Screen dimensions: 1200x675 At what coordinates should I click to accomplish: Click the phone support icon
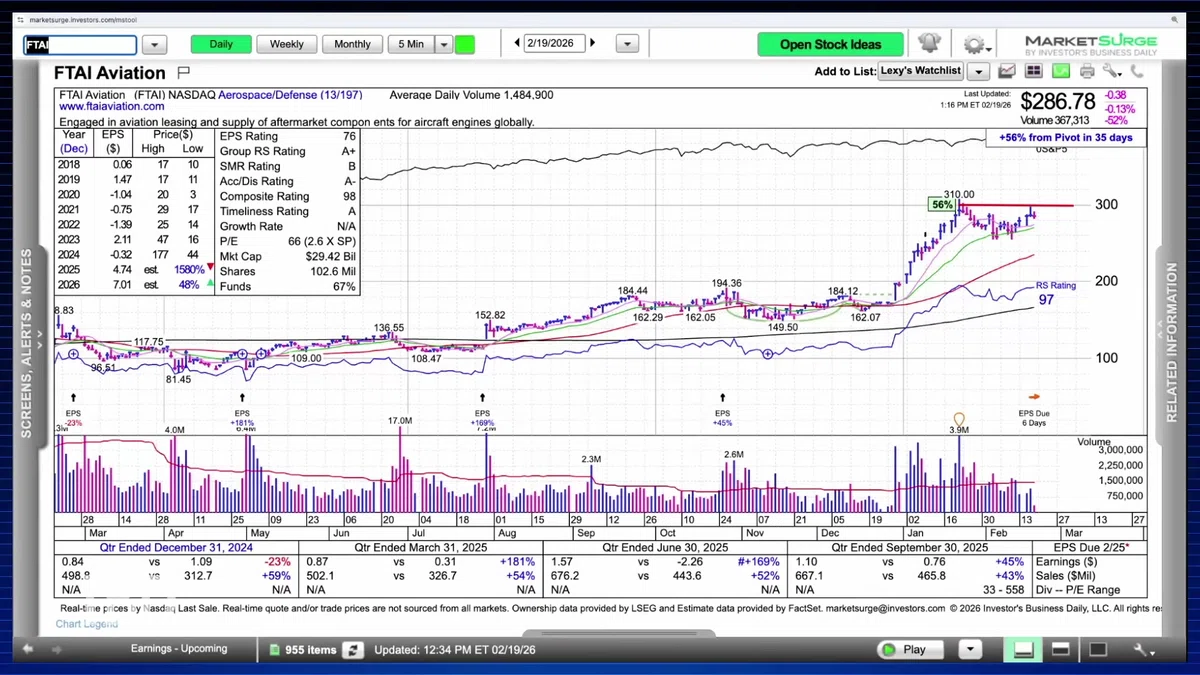pyautogui.click(x=1137, y=71)
